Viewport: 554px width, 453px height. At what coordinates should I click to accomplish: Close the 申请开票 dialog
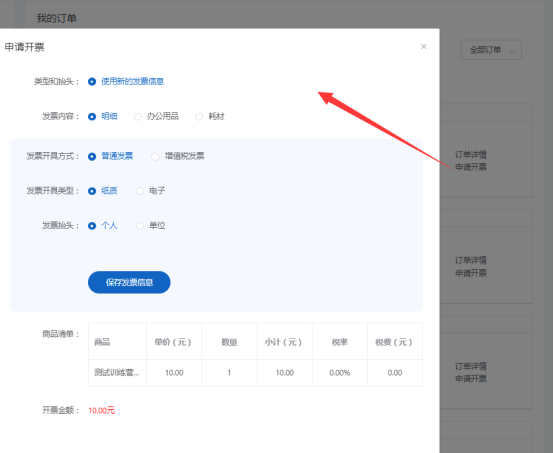pyautogui.click(x=424, y=47)
